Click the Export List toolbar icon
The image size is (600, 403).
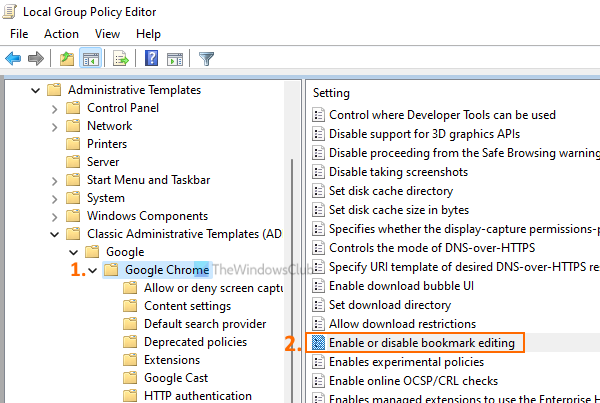pyautogui.click(x=121, y=59)
